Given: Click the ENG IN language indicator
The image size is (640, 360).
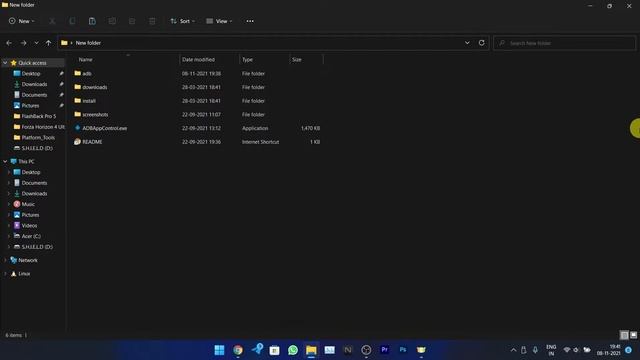Looking at the screenshot, I should [x=551, y=350].
